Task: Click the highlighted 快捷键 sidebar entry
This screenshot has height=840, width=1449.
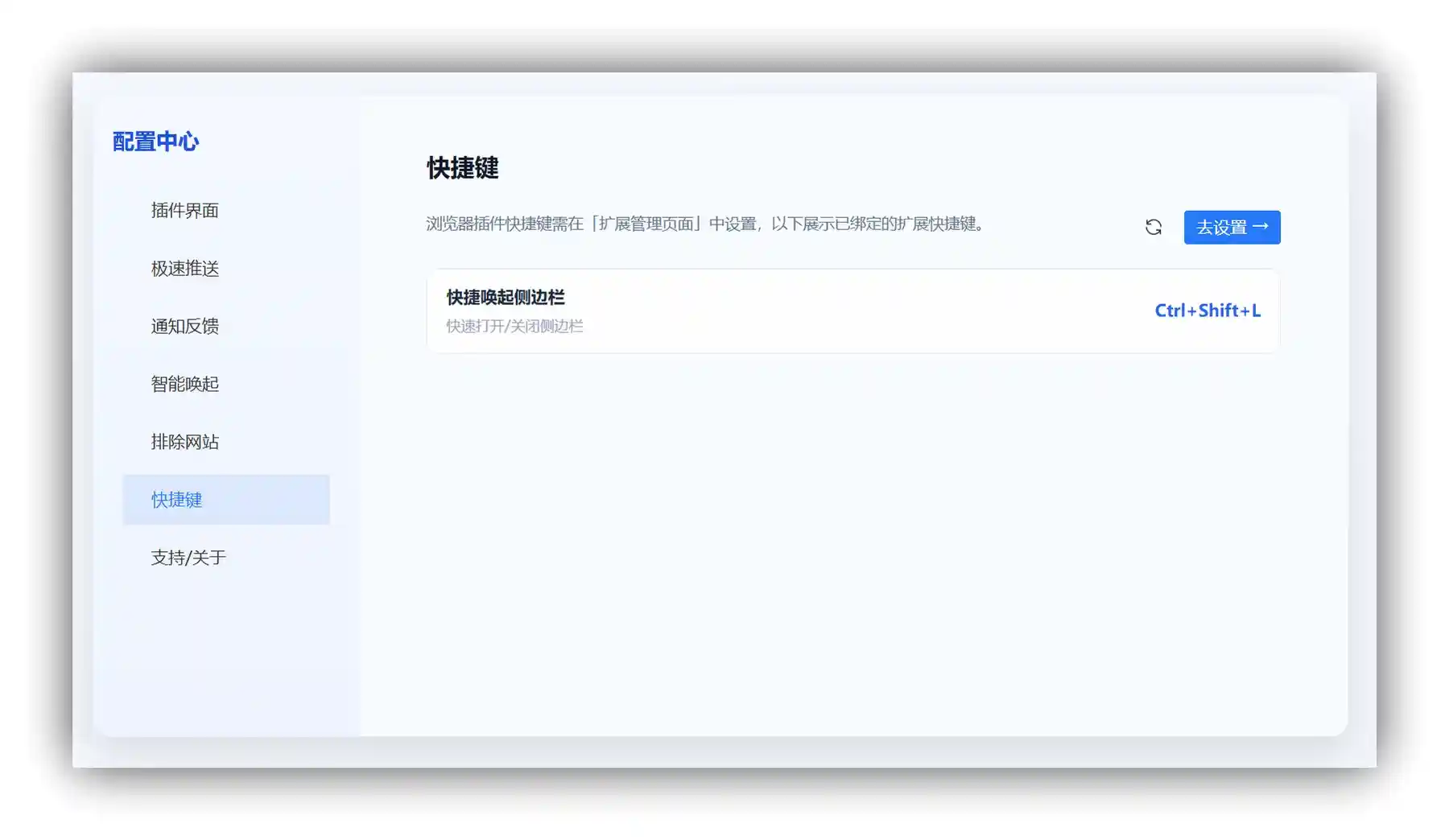Action: 176,500
